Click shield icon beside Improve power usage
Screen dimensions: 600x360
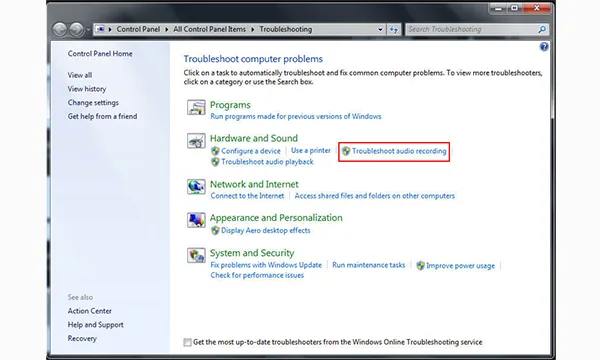pyautogui.click(x=420, y=266)
